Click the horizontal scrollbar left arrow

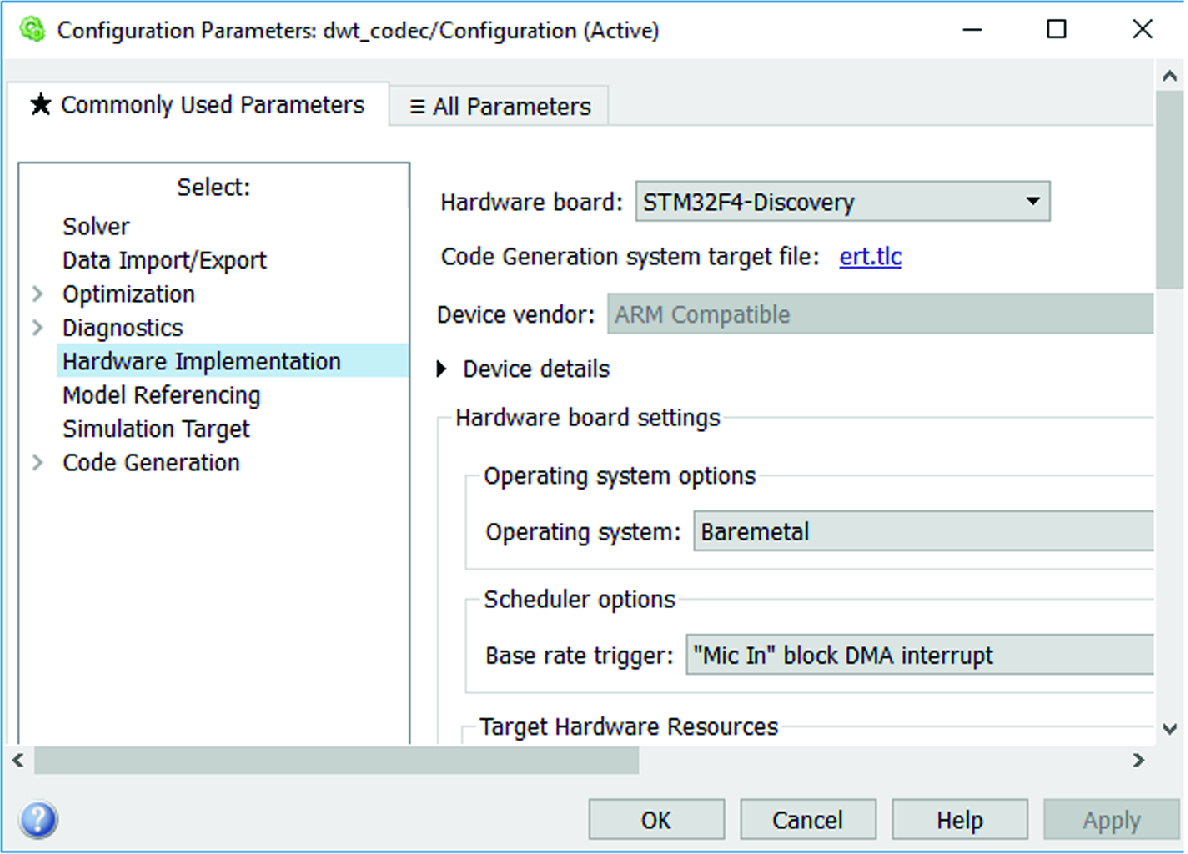pos(18,760)
